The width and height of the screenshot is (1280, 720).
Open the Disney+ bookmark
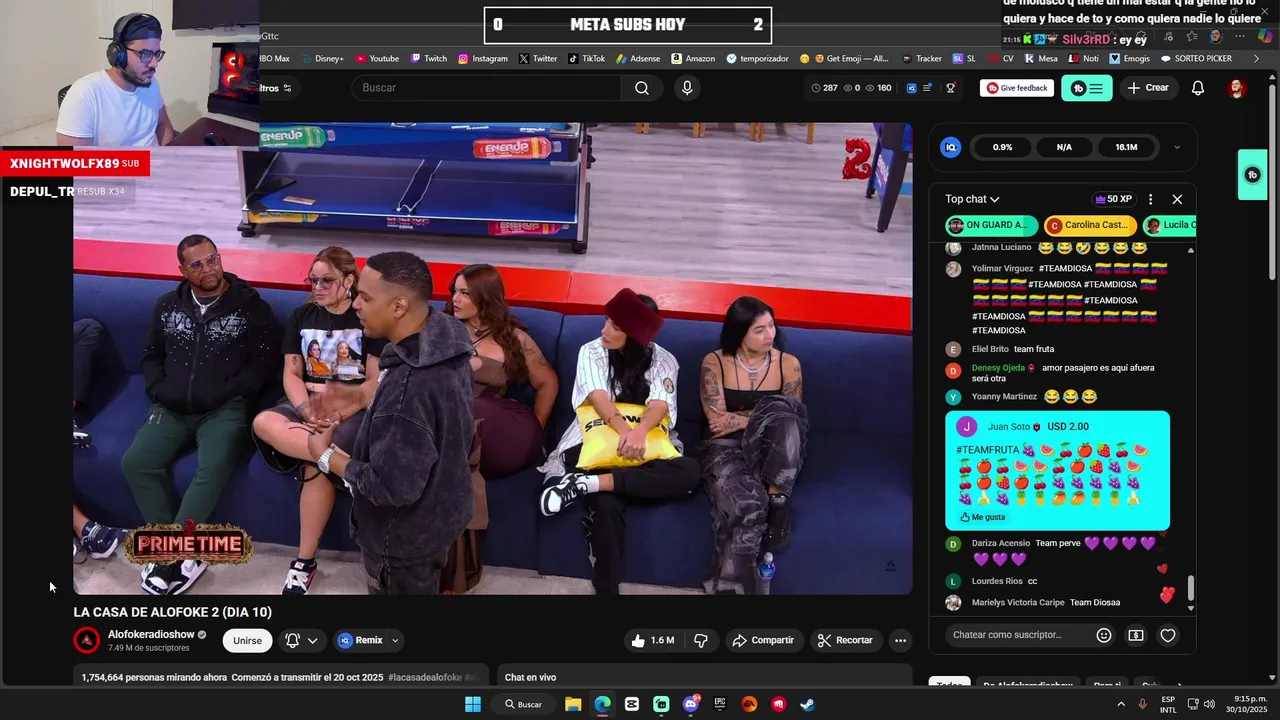tap(322, 59)
